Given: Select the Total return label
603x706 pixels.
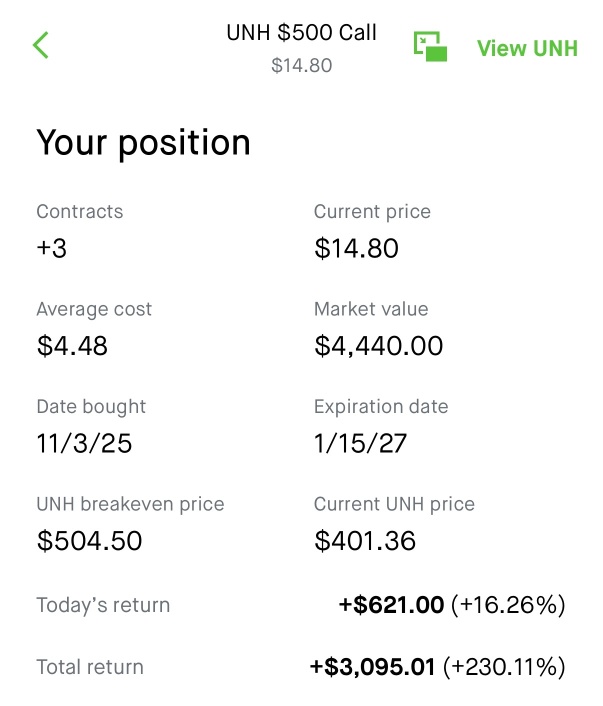Looking at the screenshot, I should pyautogui.click(x=90, y=667).
